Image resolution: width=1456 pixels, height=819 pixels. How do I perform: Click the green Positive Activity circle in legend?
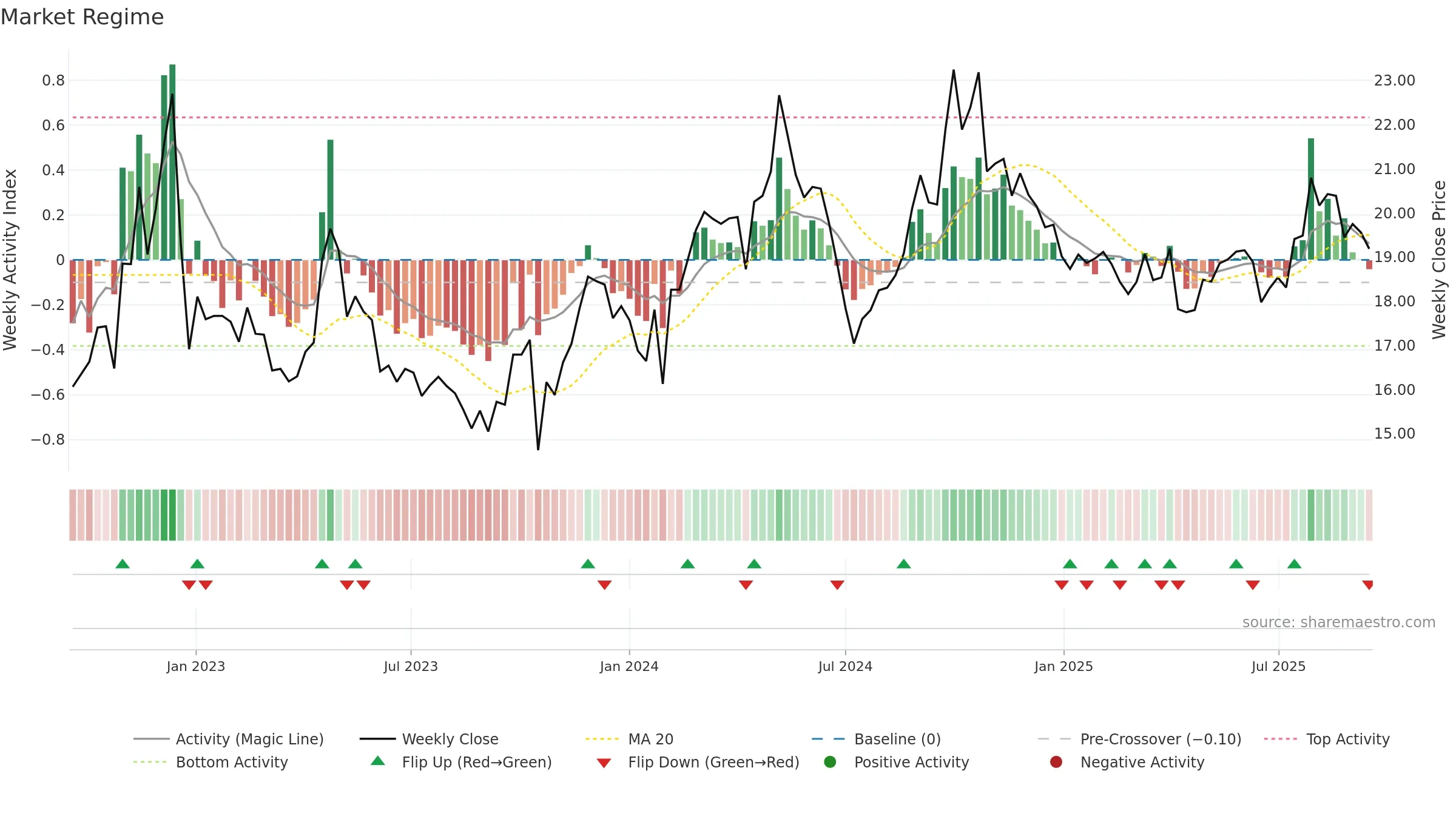(830, 762)
